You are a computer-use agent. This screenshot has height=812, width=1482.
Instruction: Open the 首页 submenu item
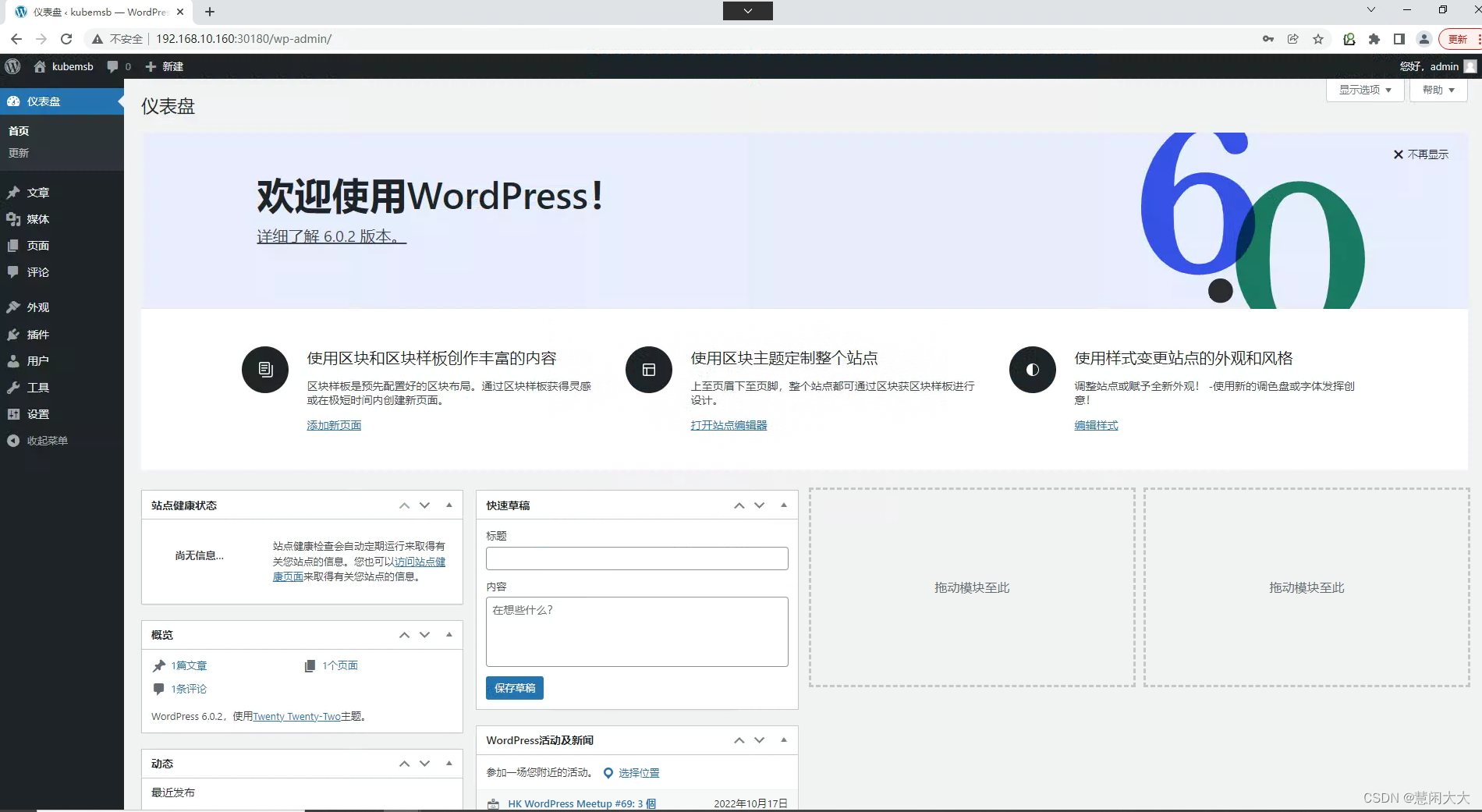tap(19, 131)
